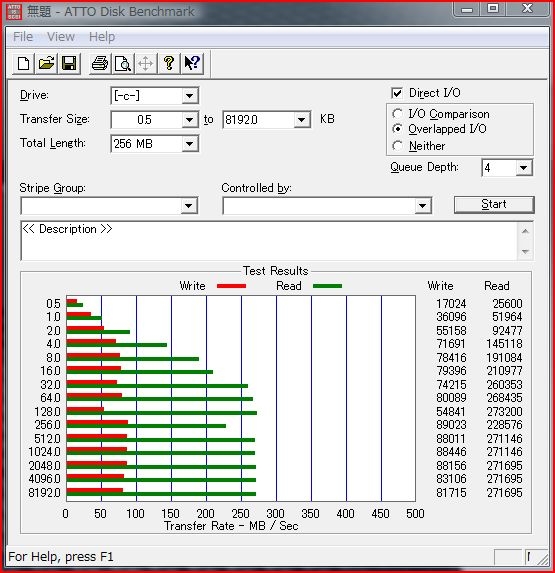
Task: Click the read value 145118
Action: tap(504, 344)
